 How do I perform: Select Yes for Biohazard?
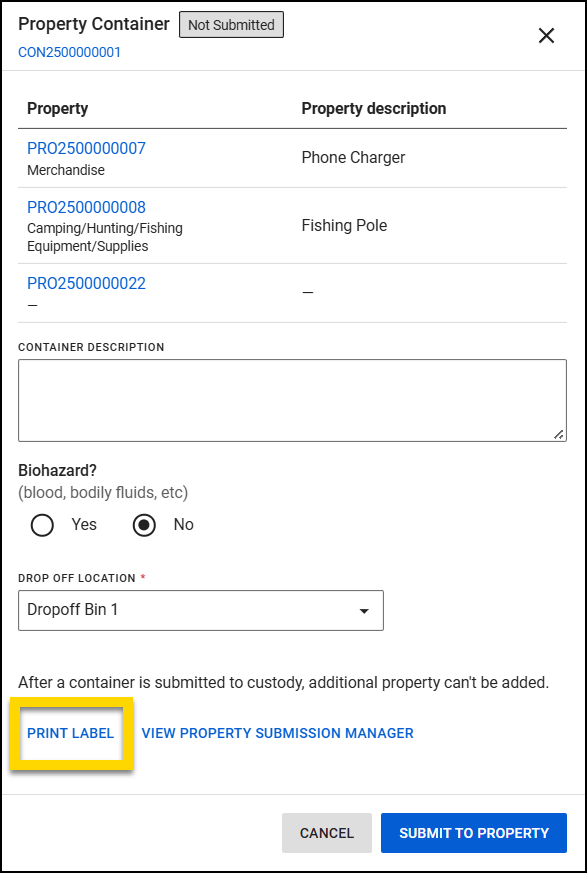pos(41,524)
